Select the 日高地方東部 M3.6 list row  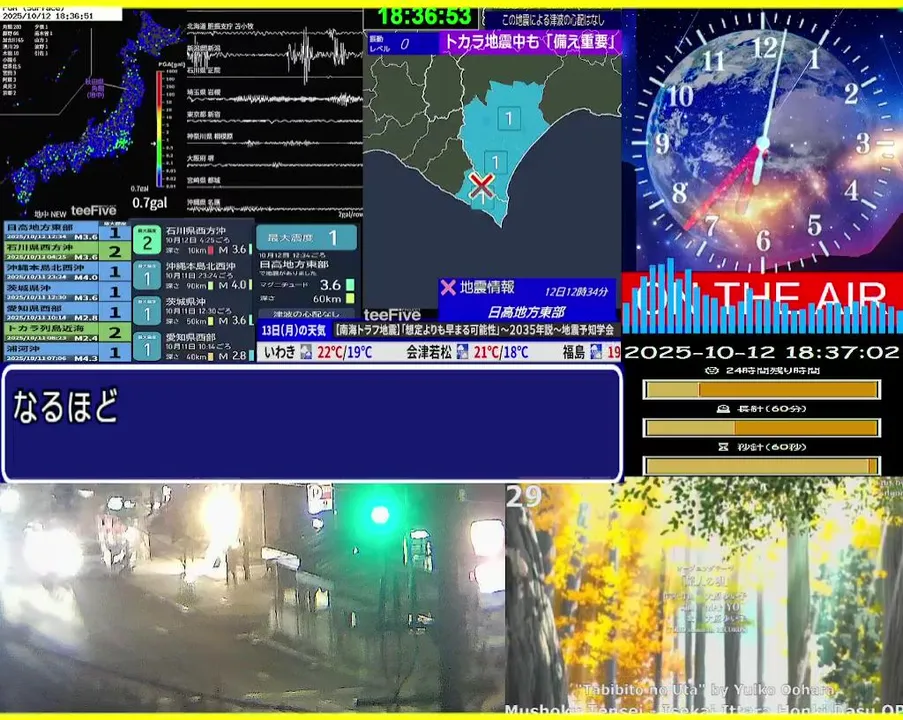[67, 232]
